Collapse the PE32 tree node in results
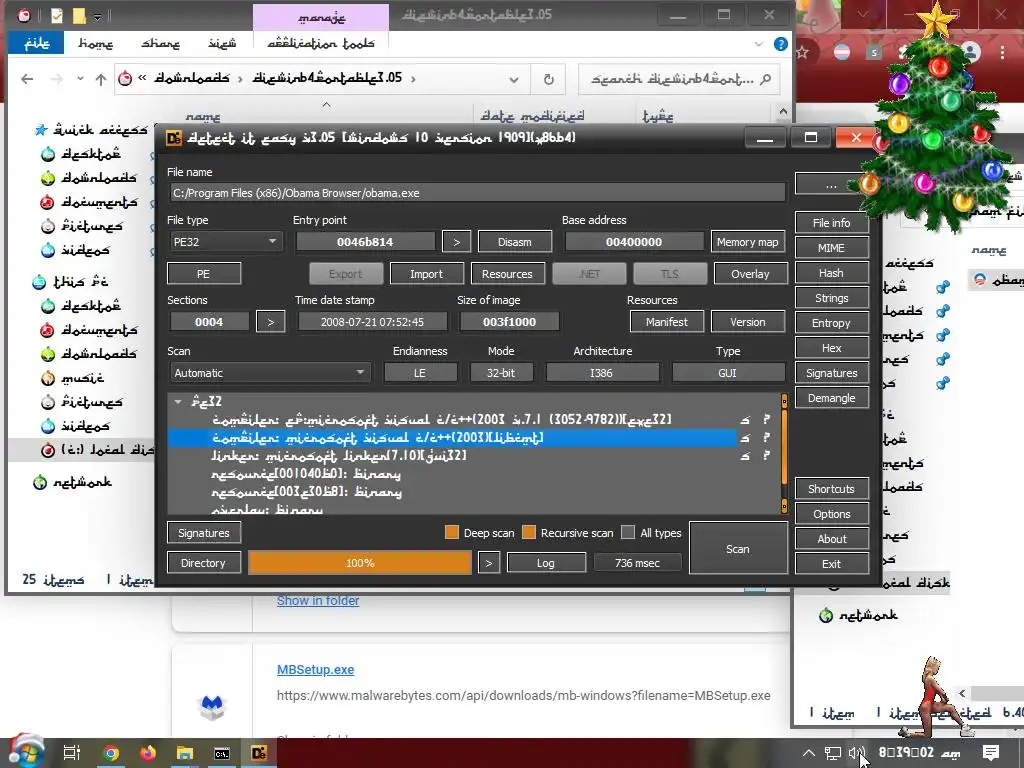 click(x=178, y=402)
